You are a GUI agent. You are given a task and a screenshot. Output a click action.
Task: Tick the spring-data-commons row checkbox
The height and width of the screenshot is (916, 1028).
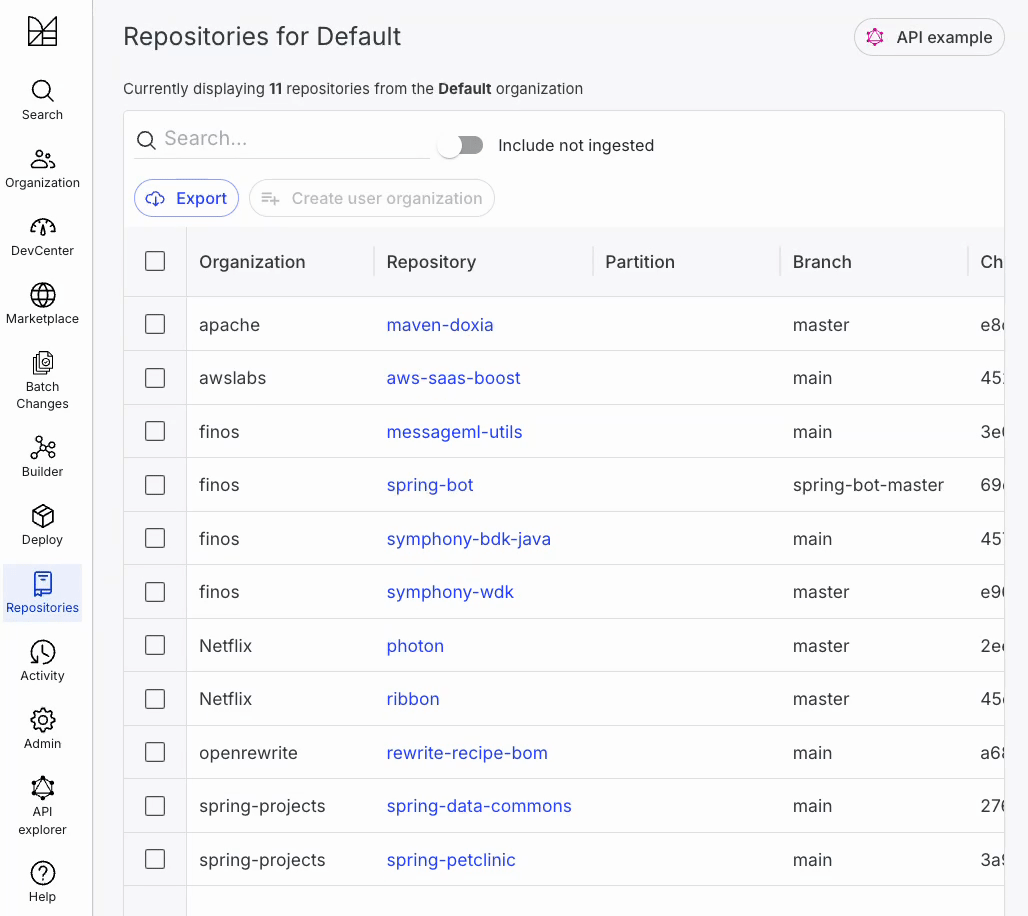(x=155, y=806)
